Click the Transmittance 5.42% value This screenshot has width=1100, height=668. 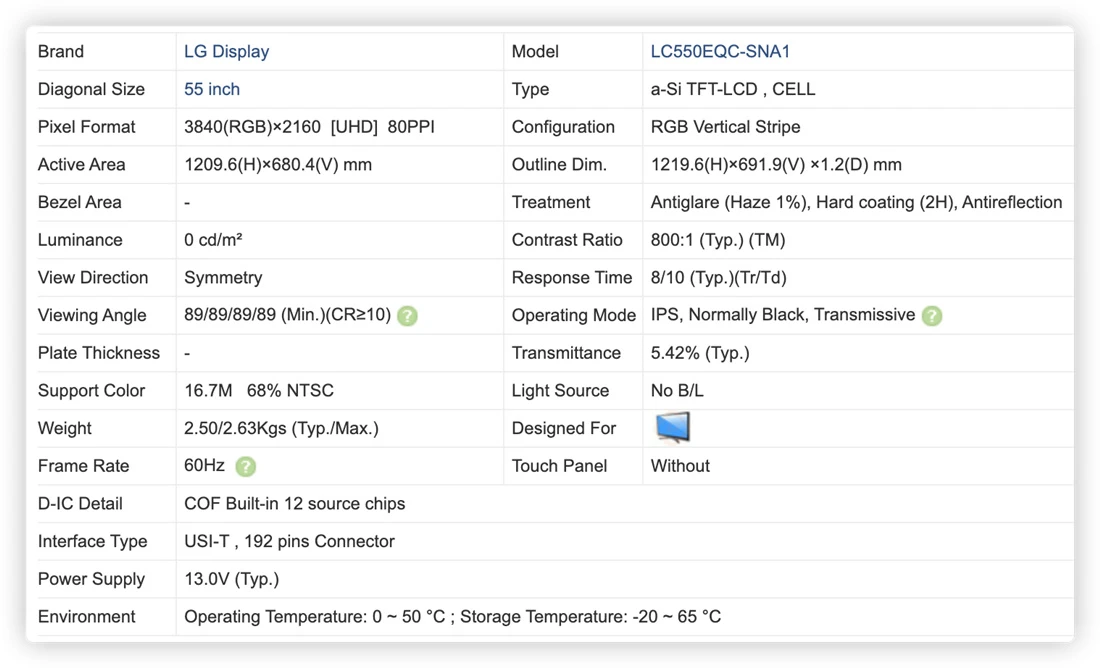tap(699, 353)
